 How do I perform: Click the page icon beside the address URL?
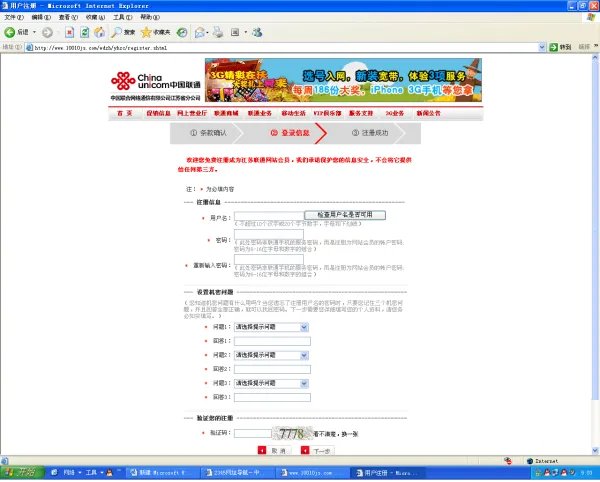(x=29, y=48)
